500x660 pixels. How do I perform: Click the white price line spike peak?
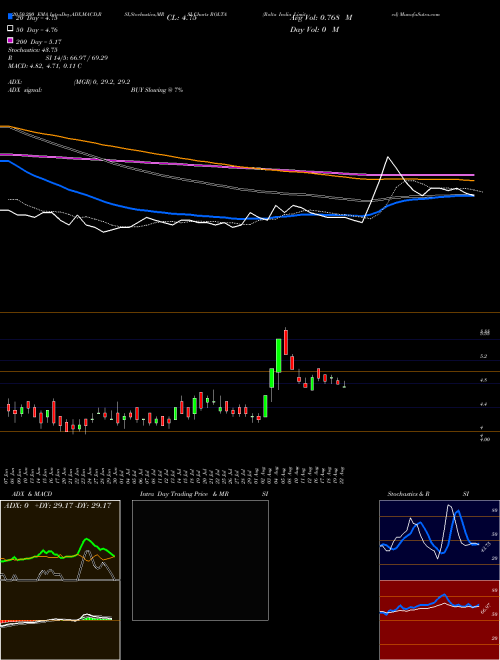388,157
